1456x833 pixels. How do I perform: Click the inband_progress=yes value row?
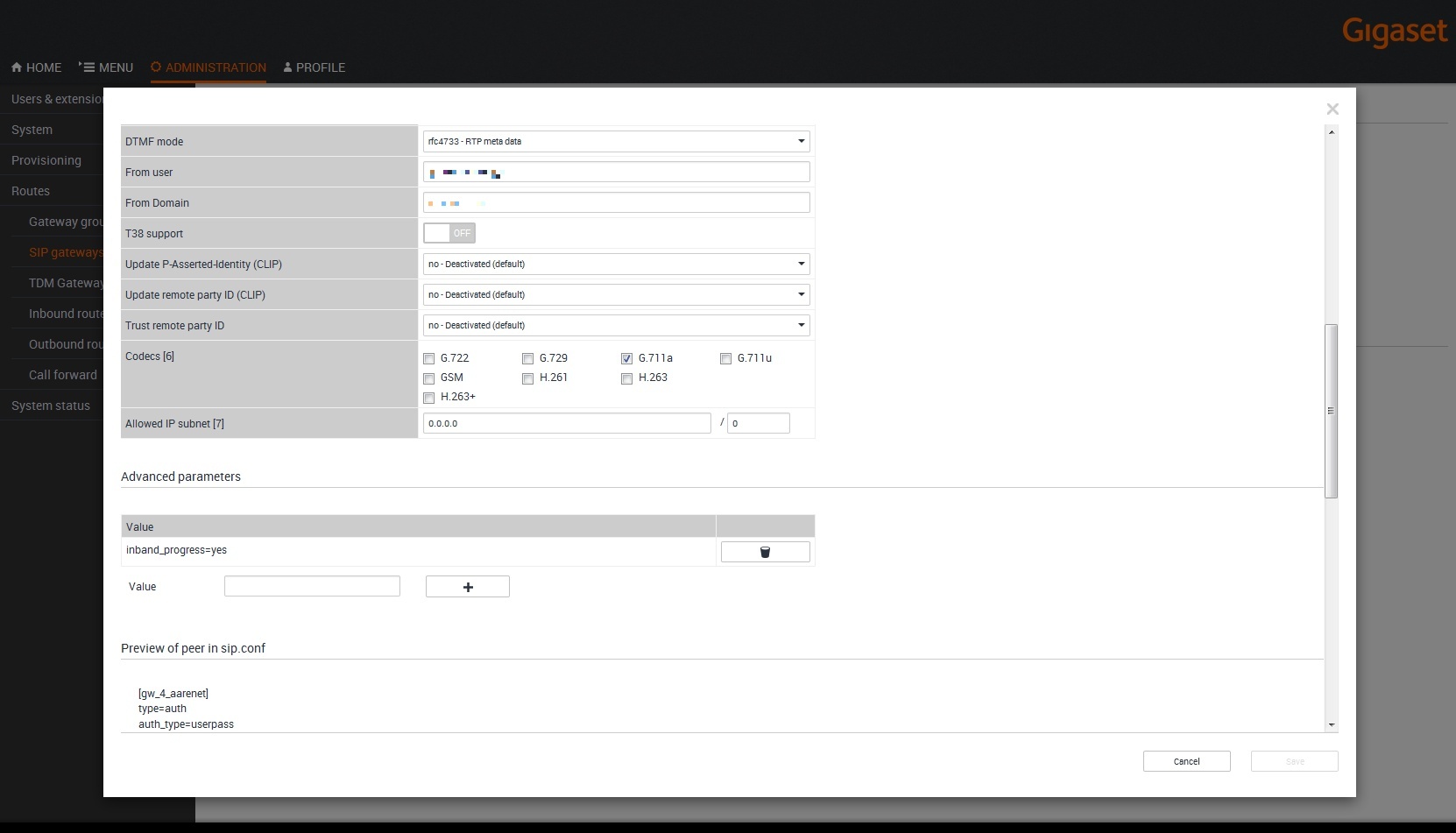click(x=419, y=551)
